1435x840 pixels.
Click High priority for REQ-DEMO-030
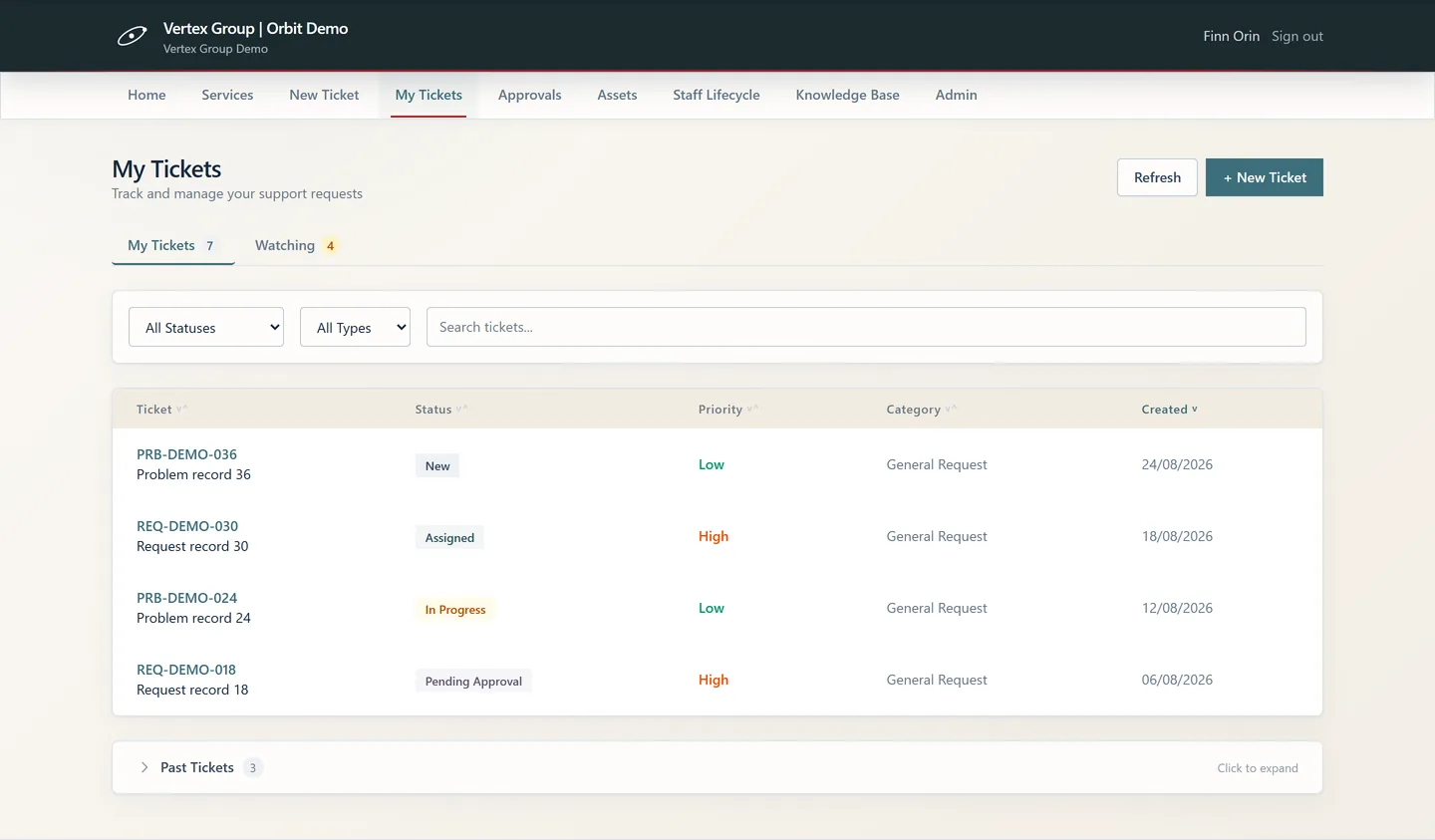[x=714, y=536]
